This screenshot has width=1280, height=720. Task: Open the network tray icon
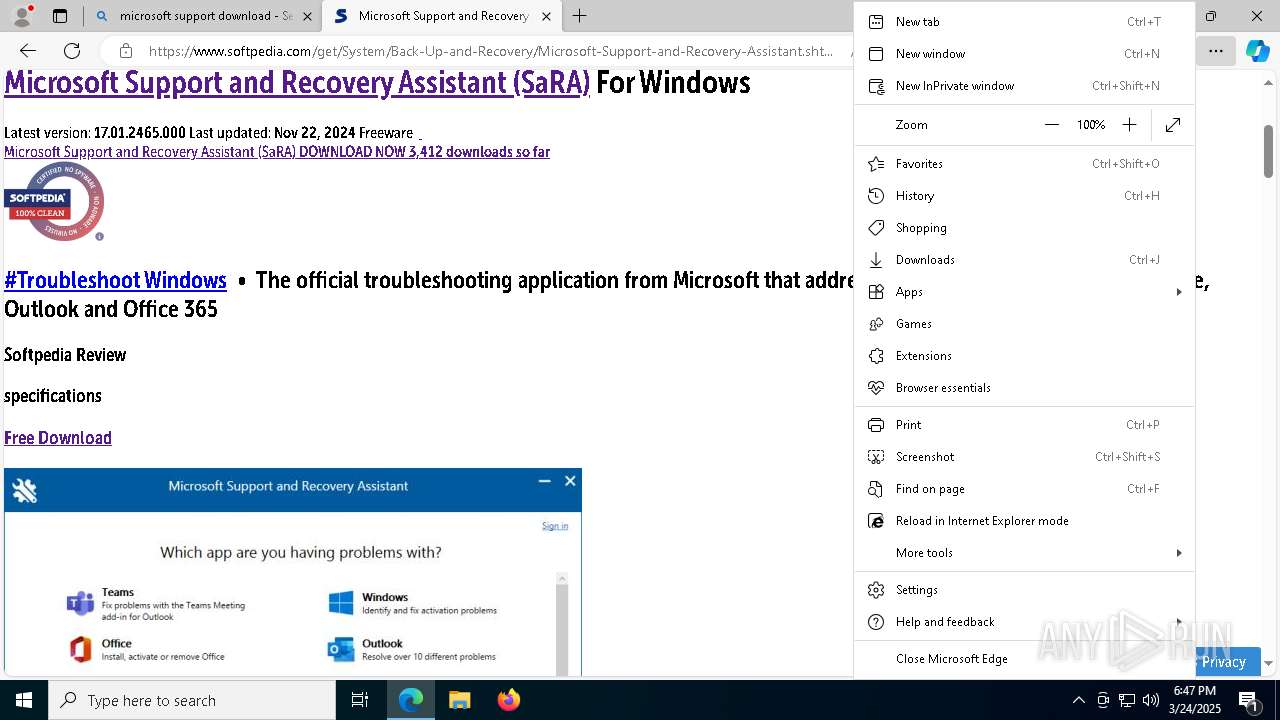click(1126, 700)
